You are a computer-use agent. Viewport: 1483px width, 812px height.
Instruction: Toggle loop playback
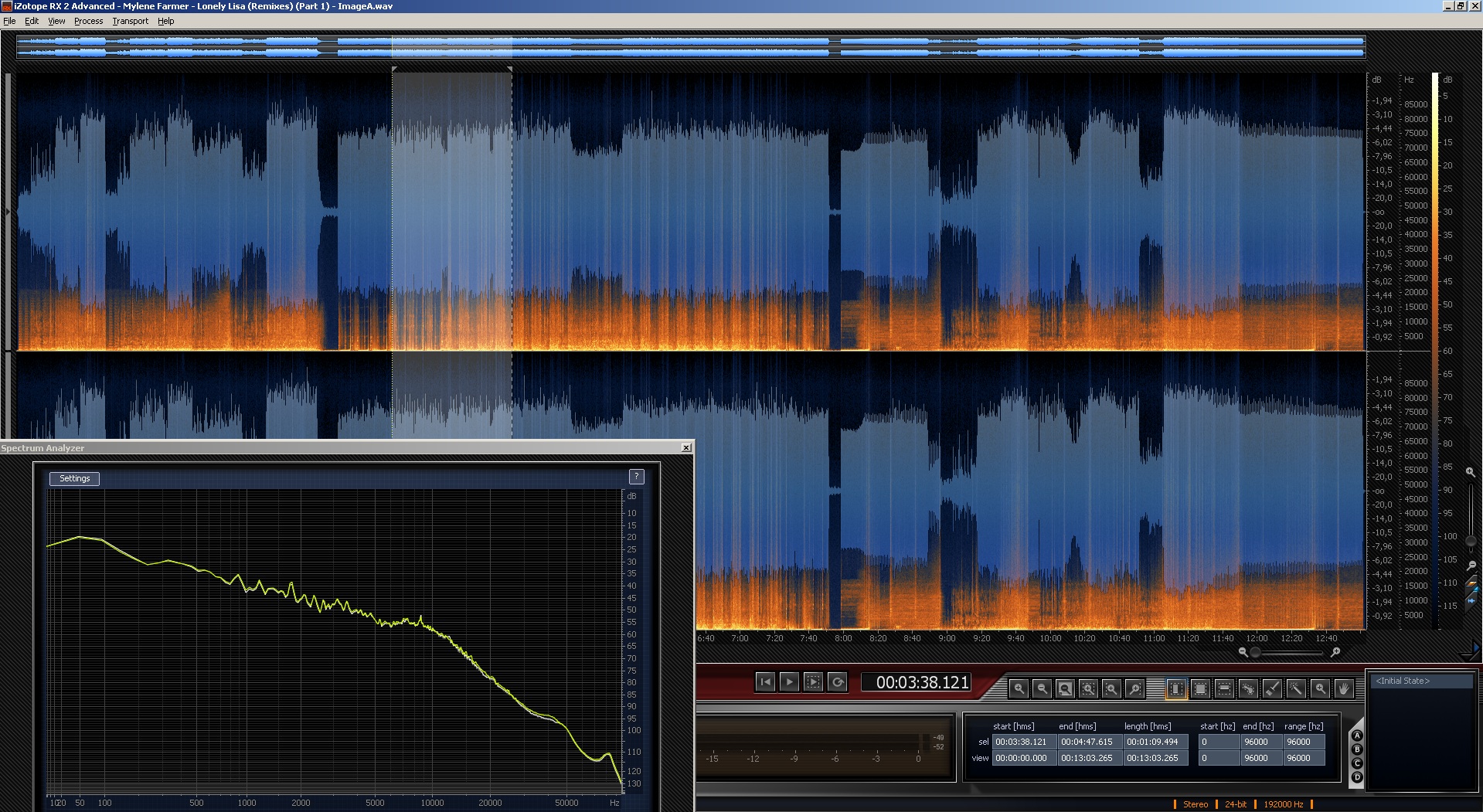(837, 681)
